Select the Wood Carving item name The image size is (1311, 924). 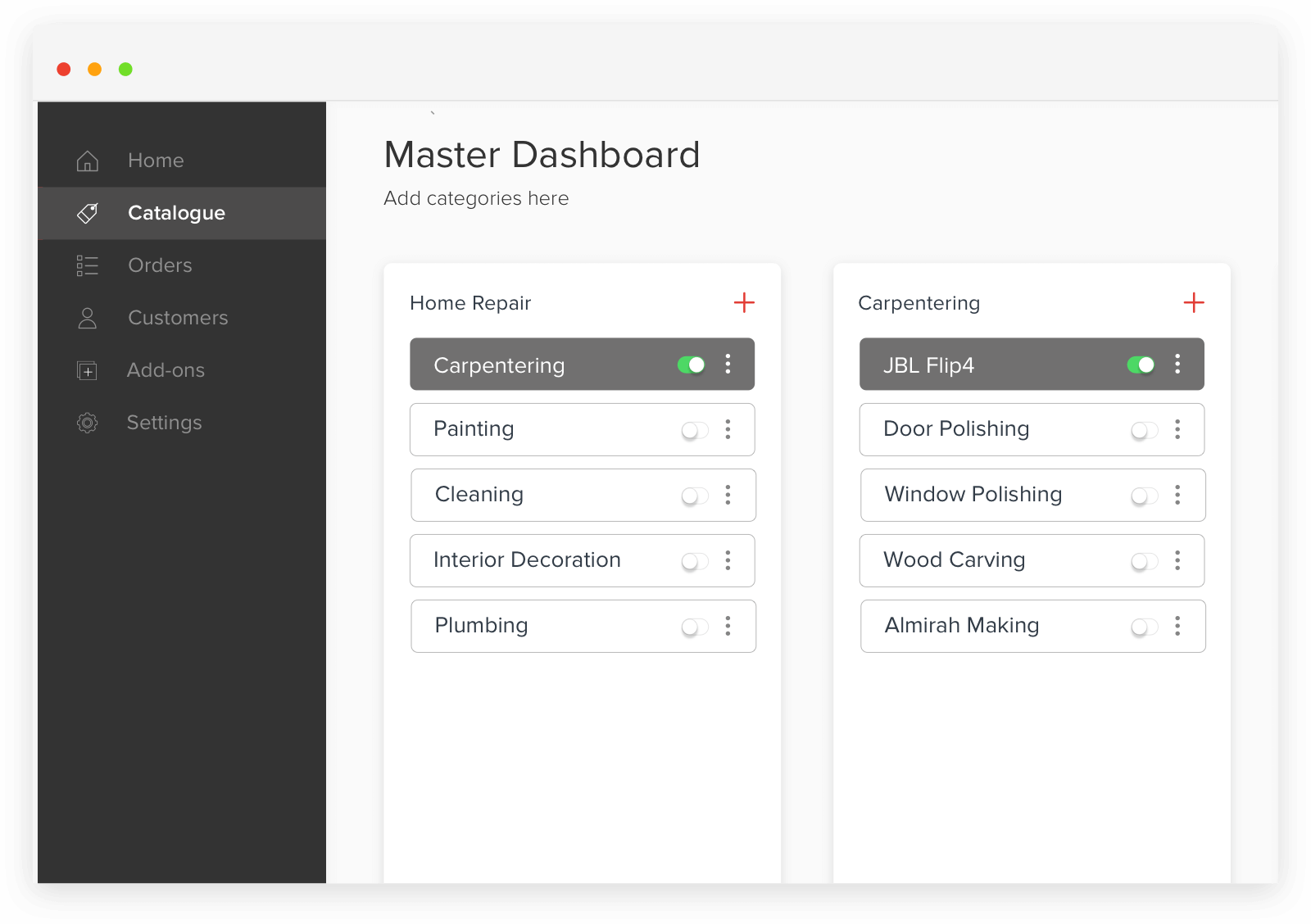pyautogui.click(x=954, y=560)
